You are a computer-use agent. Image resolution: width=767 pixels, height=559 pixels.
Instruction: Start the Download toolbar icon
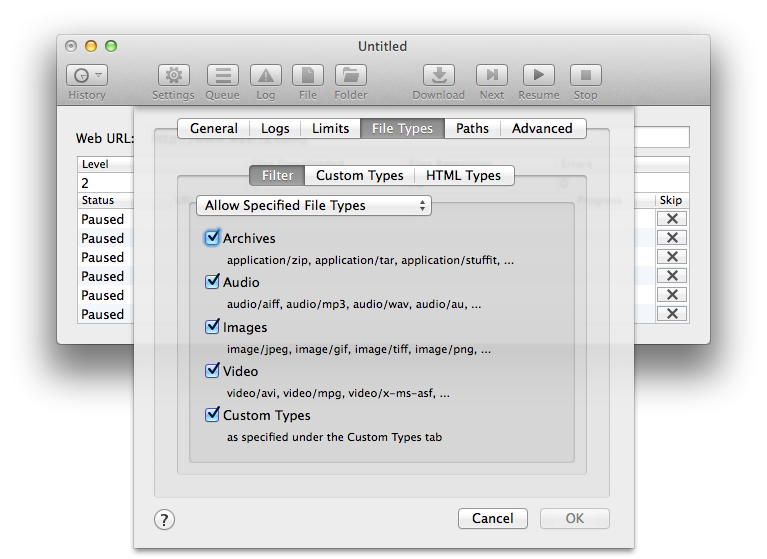(439, 75)
